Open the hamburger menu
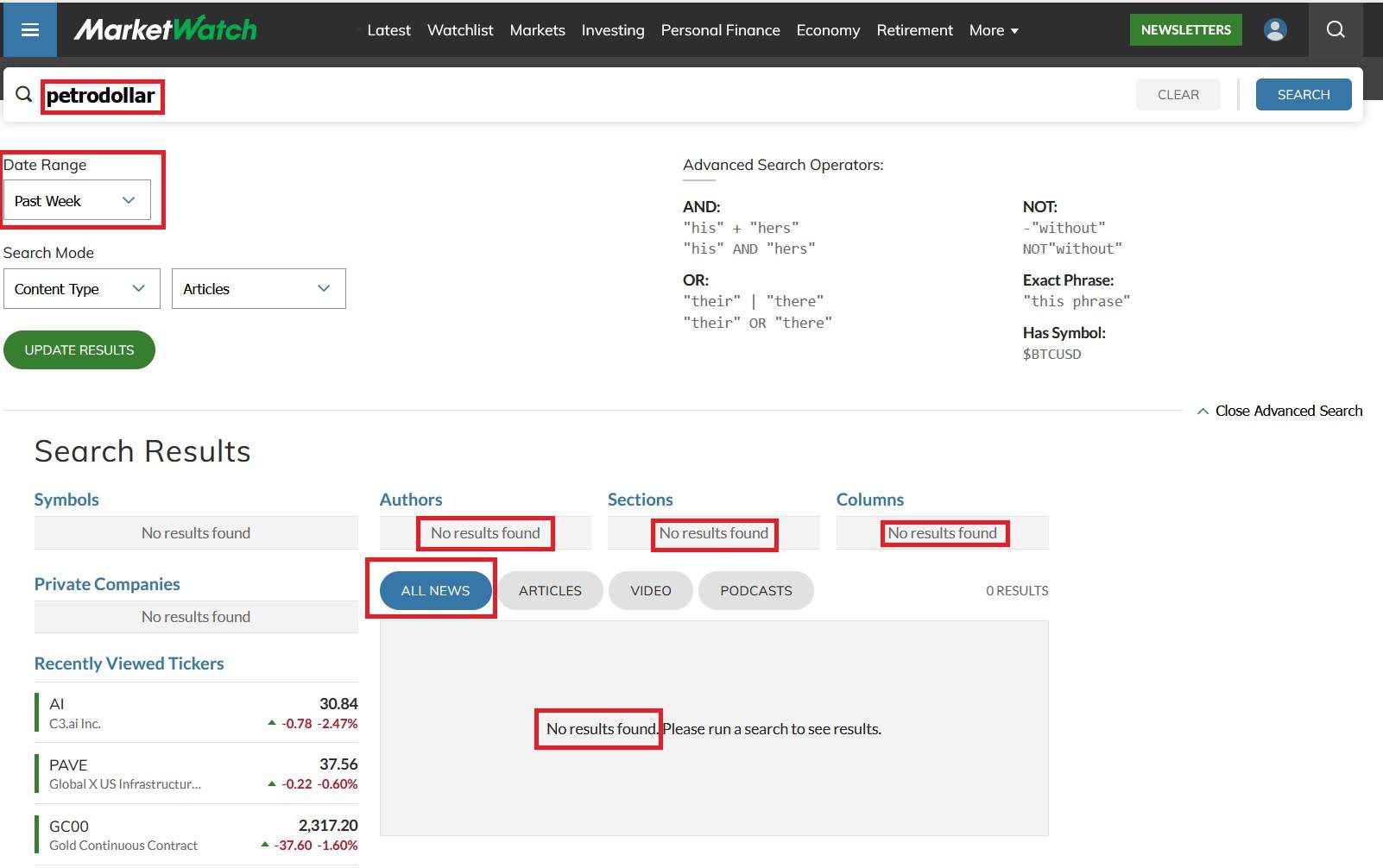The height and width of the screenshot is (868, 1383). 30,30
